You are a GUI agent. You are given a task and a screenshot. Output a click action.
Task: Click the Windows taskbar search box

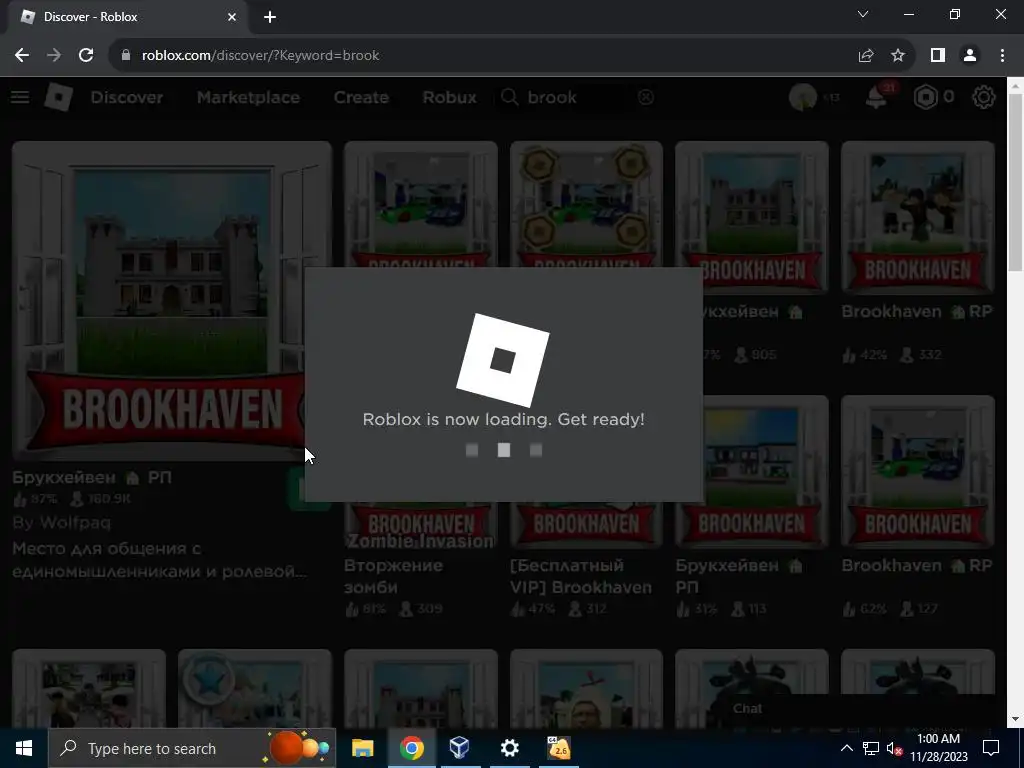point(192,748)
